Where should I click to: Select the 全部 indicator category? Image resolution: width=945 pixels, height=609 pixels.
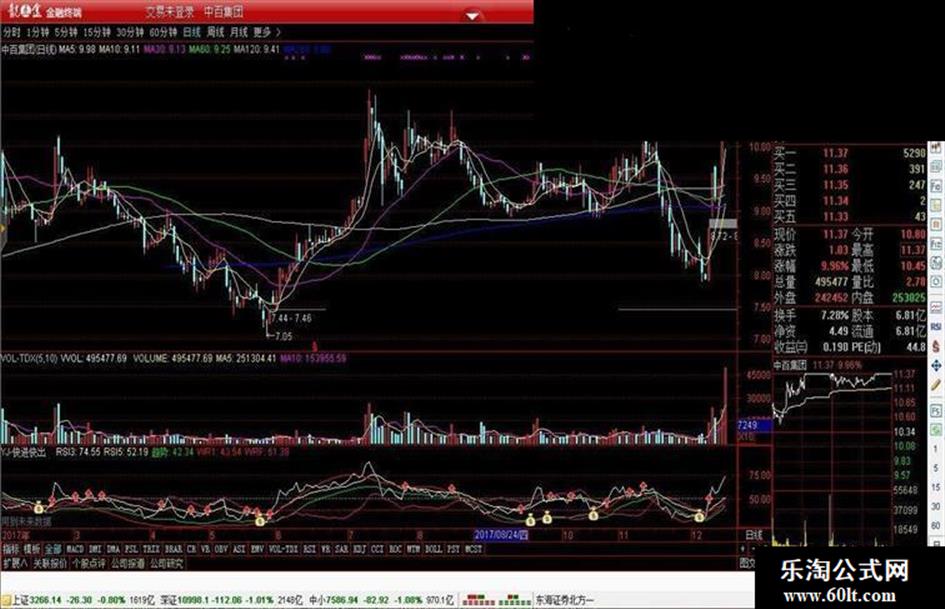52,549
